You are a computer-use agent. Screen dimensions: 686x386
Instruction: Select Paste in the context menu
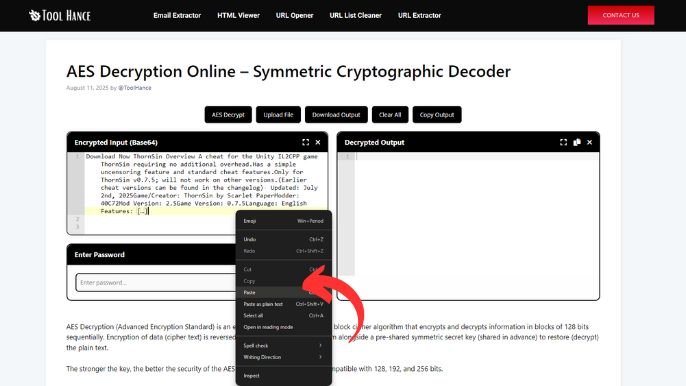[x=284, y=292]
